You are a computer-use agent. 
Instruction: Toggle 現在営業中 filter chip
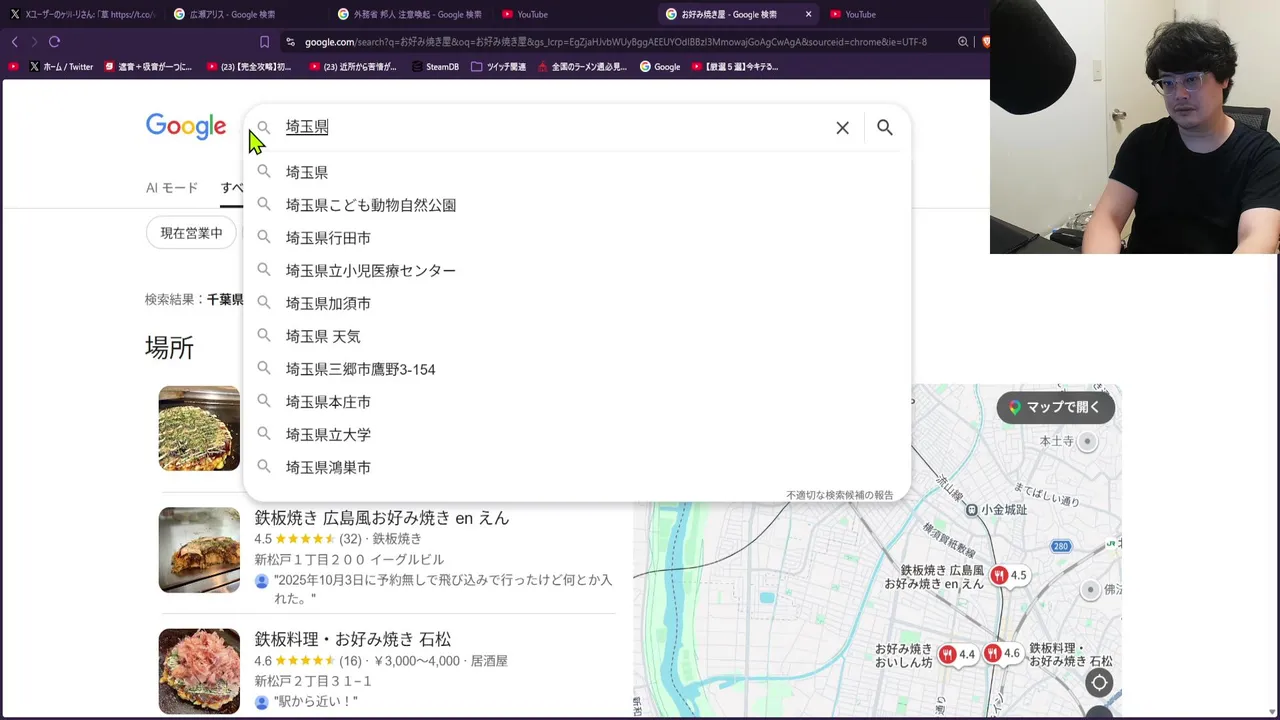pos(191,233)
